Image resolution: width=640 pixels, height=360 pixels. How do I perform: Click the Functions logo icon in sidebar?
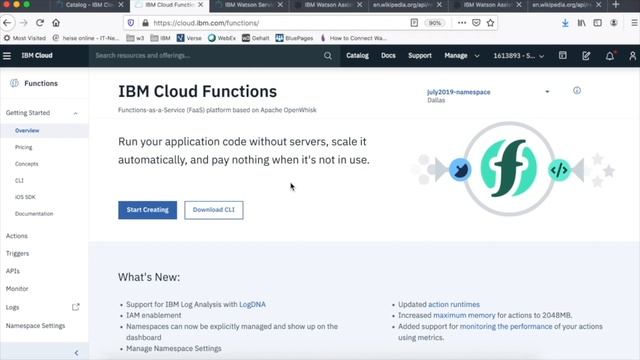[14, 83]
